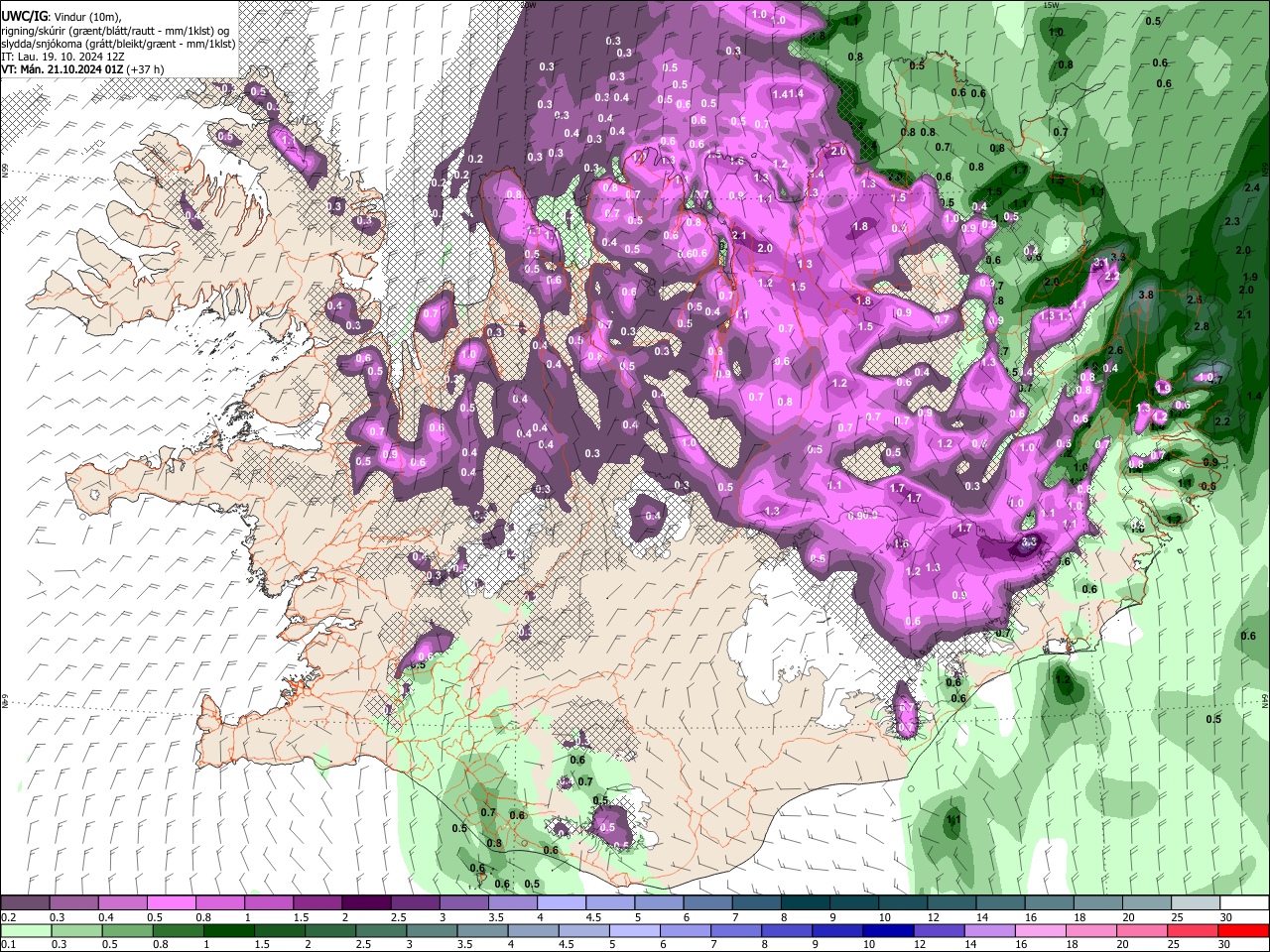Pick the 4 light blue swatch, upper legend row
Screen dimensions: 1270x952
click(562, 903)
